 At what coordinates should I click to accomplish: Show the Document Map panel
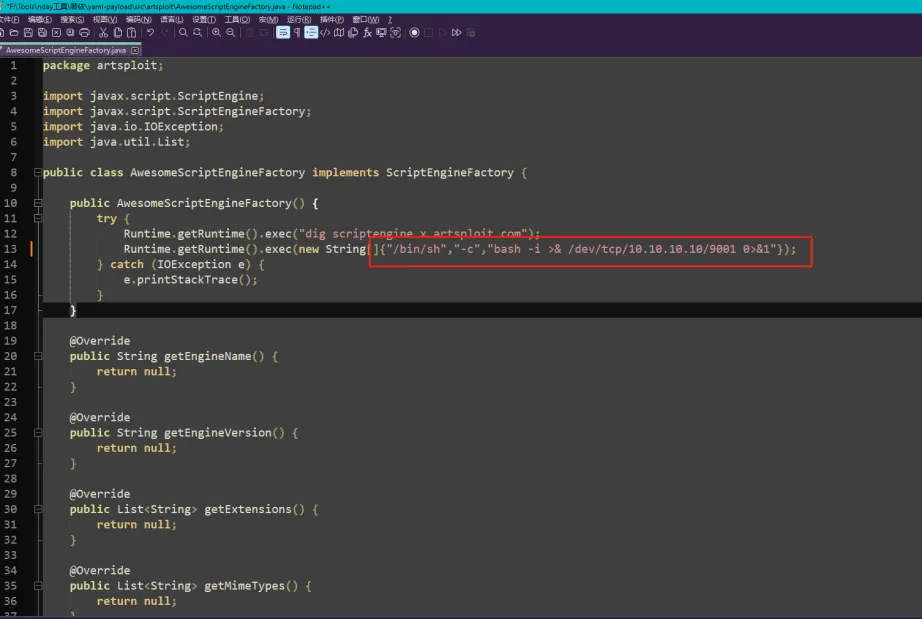339,33
